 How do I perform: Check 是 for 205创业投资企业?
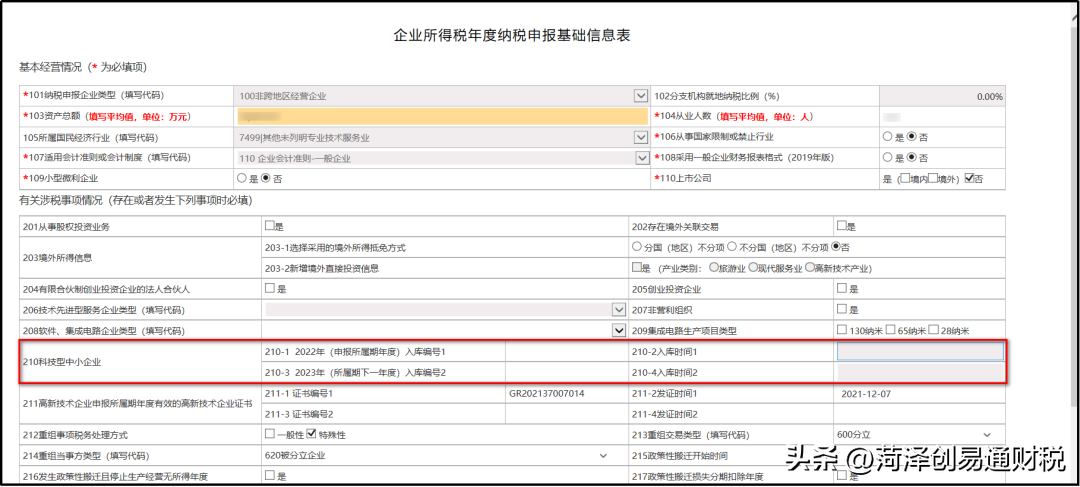[841, 289]
